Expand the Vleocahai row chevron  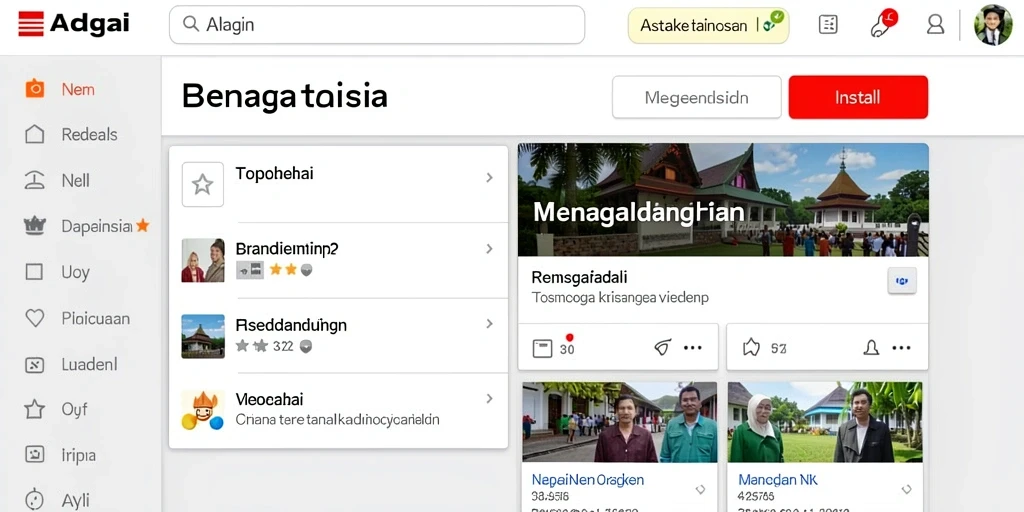point(489,398)
